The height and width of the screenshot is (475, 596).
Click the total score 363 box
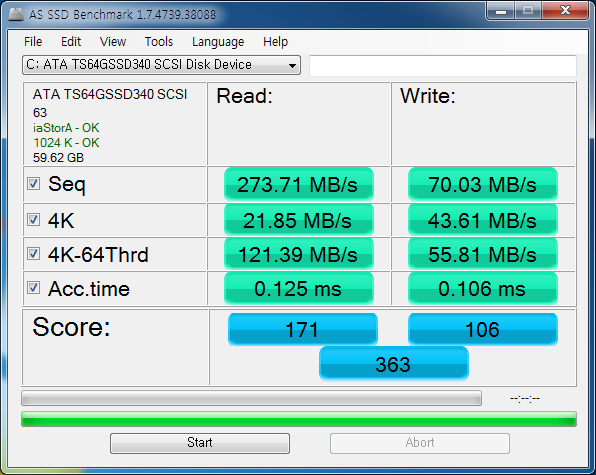[394, 364]
